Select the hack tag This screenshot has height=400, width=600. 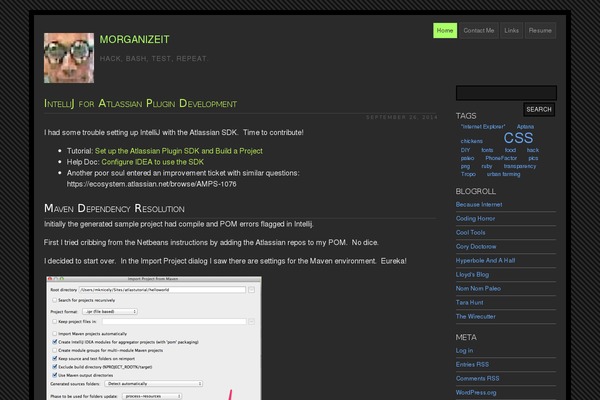pos(533,150)
